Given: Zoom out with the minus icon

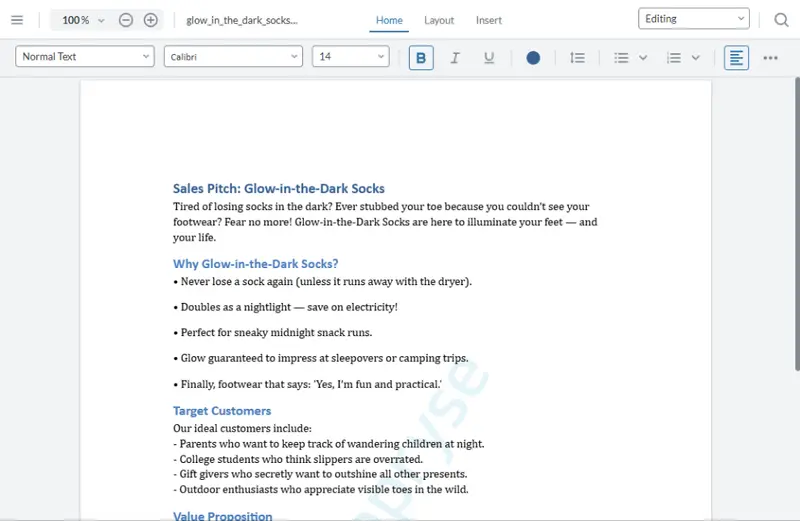Looking at the screenshot, I should tap(126, 20).
